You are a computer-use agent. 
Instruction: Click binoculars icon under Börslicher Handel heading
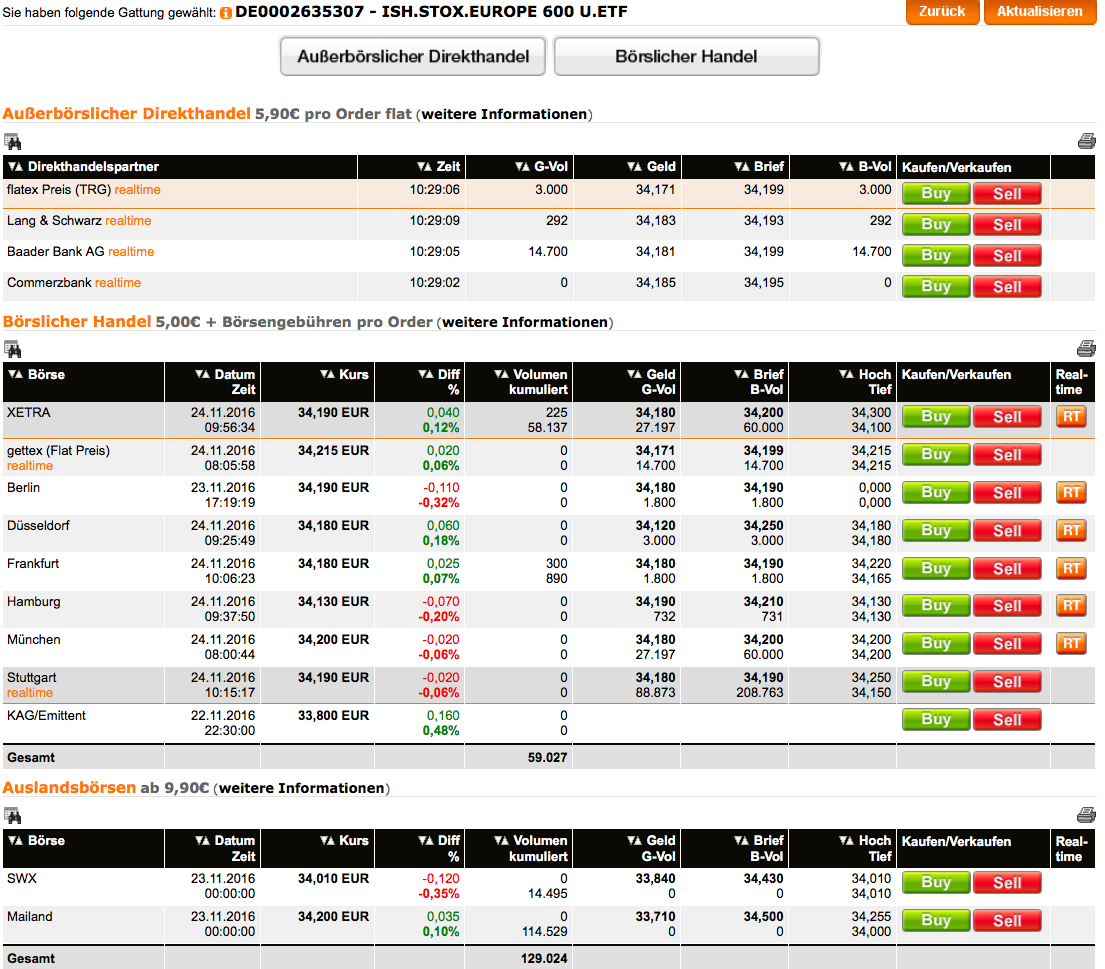point(12,349)
